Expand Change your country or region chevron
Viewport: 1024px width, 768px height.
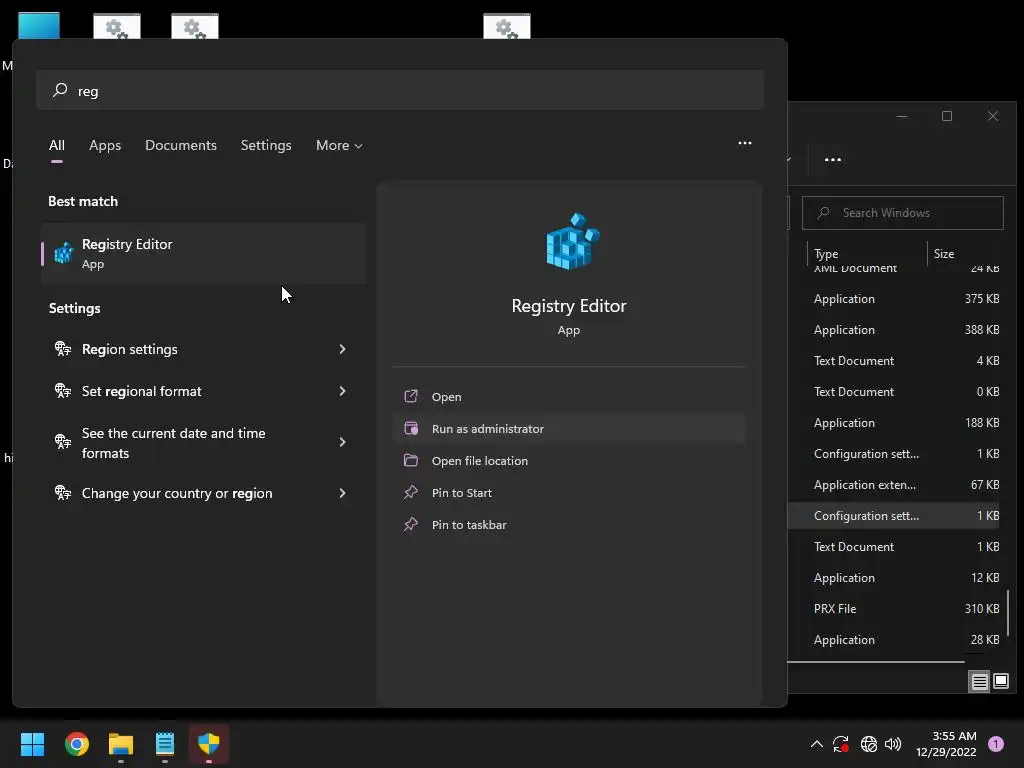point(342,492)
